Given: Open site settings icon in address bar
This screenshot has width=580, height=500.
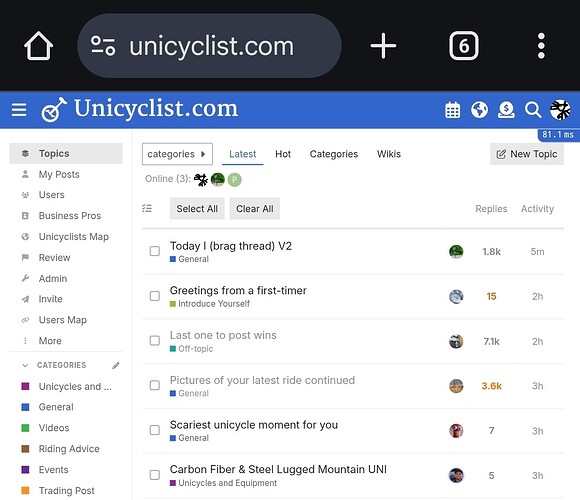Looking at the screenshot, I should point(103,46).
